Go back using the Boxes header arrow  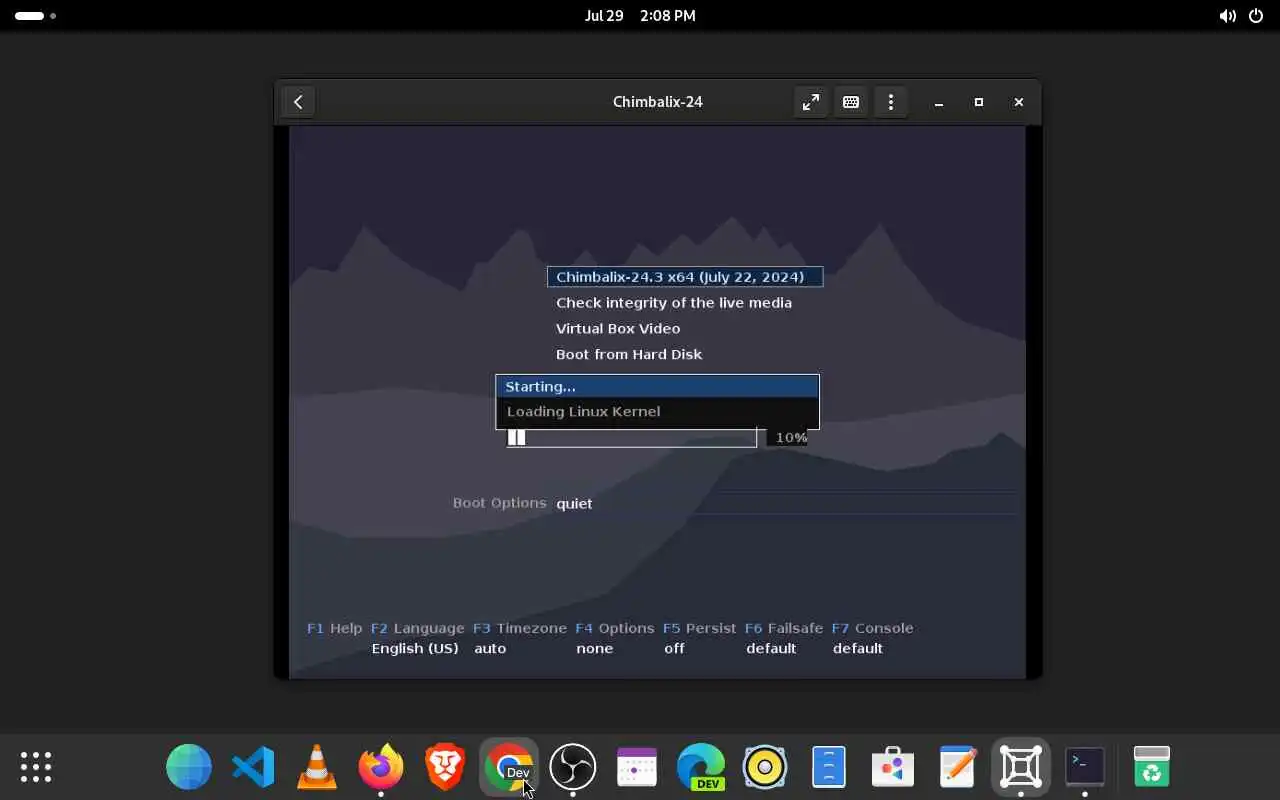(298, 102)
